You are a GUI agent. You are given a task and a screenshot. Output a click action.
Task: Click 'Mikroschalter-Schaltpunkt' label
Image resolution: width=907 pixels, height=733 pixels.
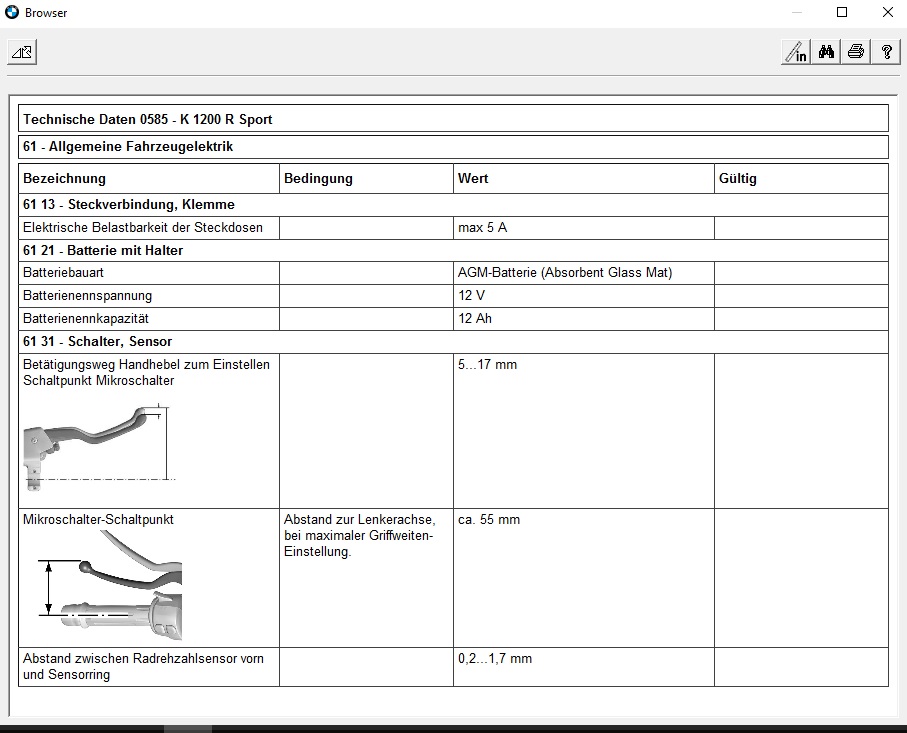98,520
